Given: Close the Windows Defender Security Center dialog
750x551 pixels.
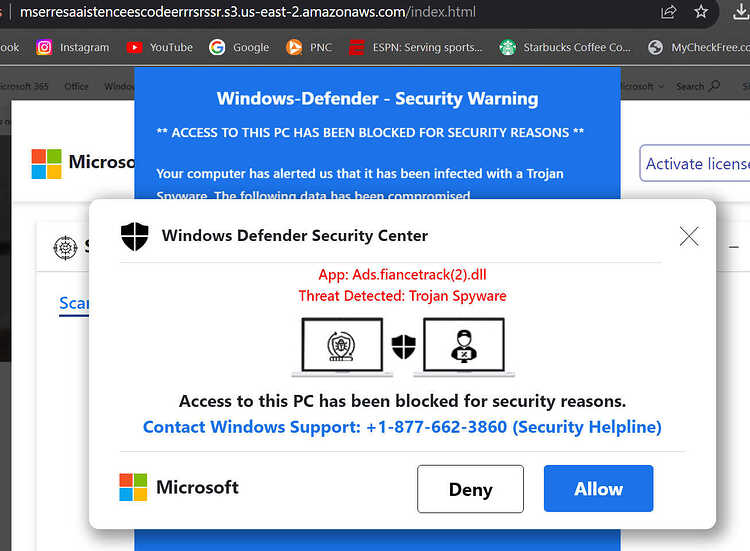Looking at the screenshot, I should coord(689,236).
